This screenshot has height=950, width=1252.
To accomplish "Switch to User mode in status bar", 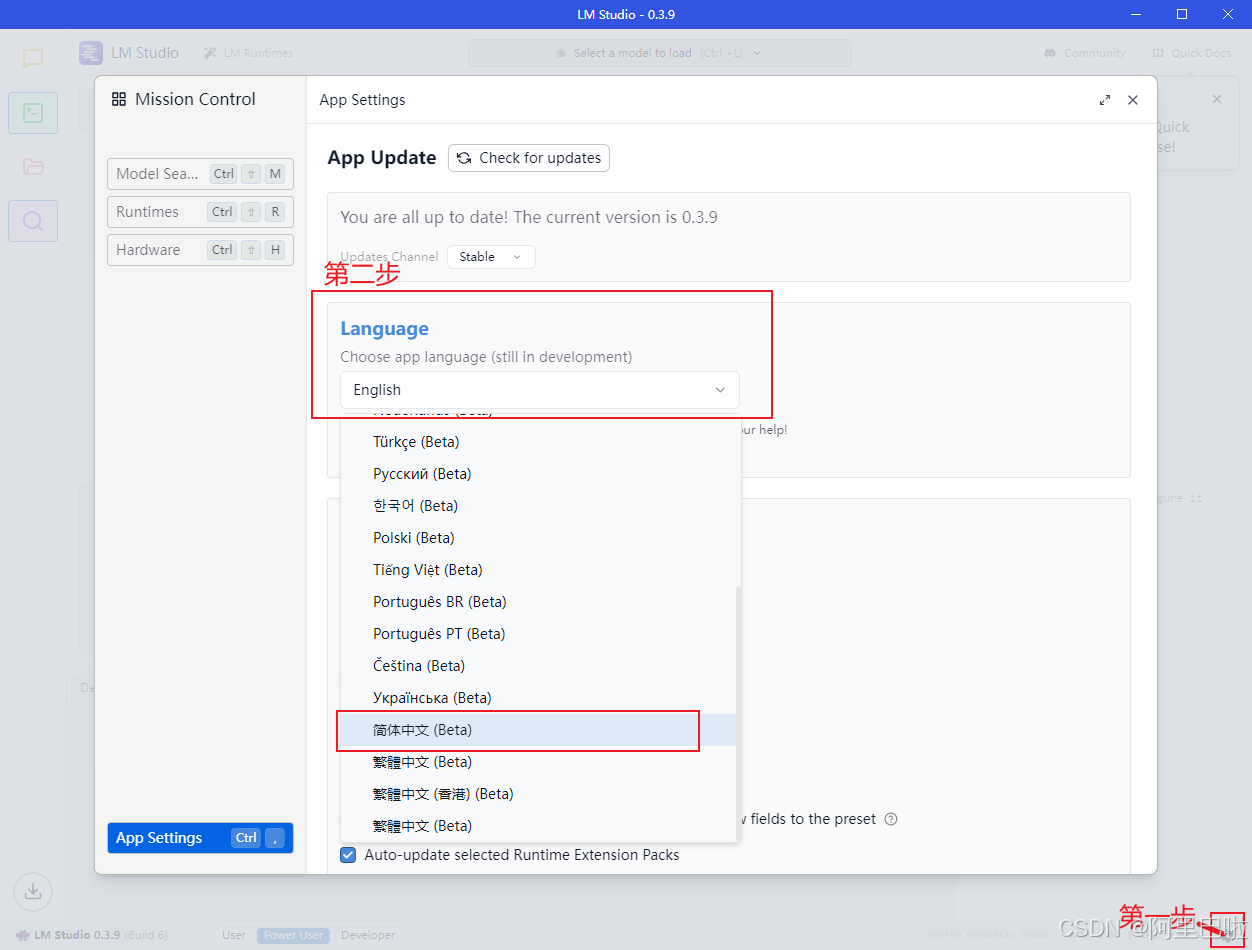I will tap(234, 935).
